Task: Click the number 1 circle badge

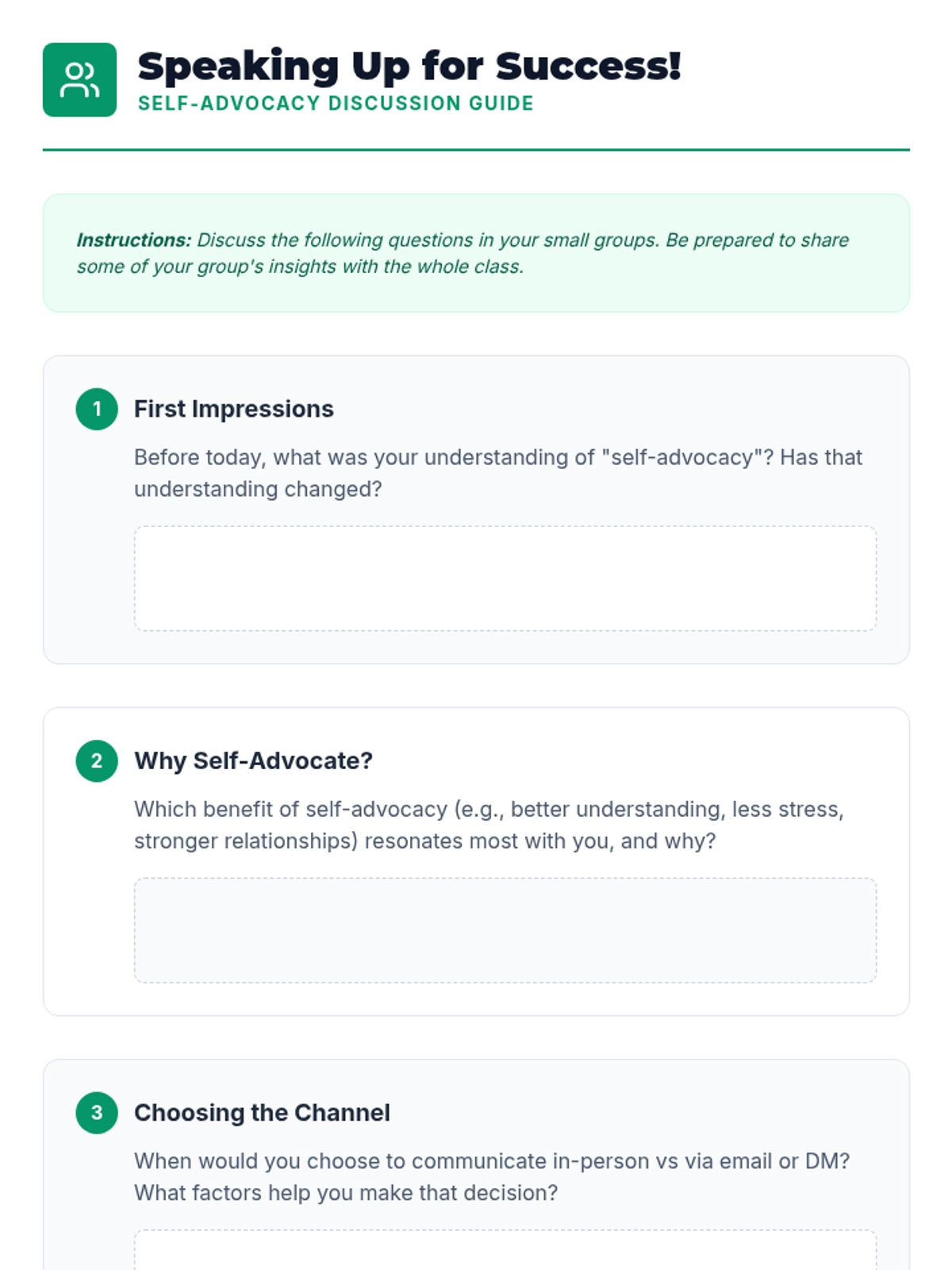Action: coord(97,409)
